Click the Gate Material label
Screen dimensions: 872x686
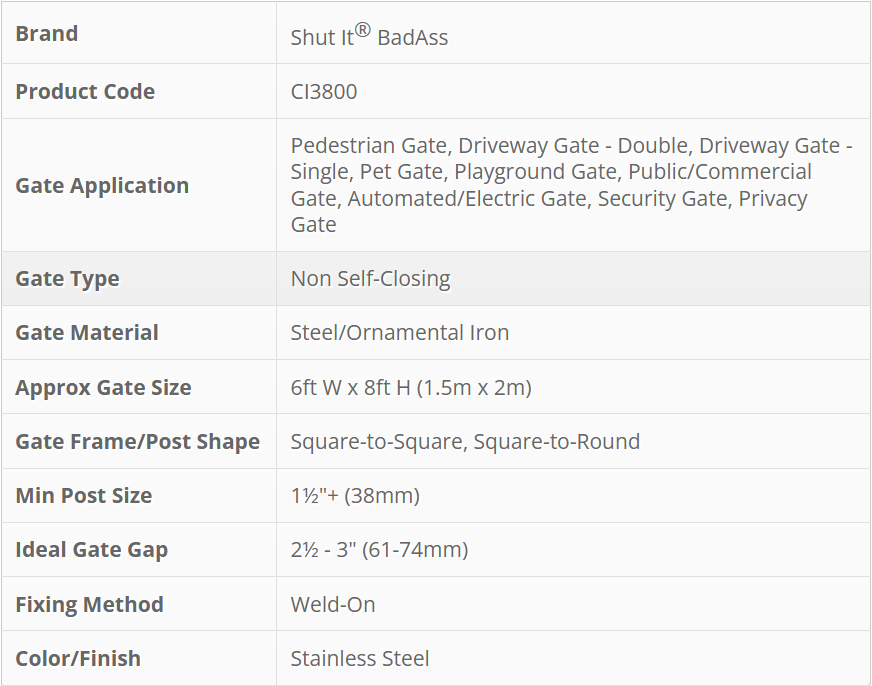click(x=87, y=333)
